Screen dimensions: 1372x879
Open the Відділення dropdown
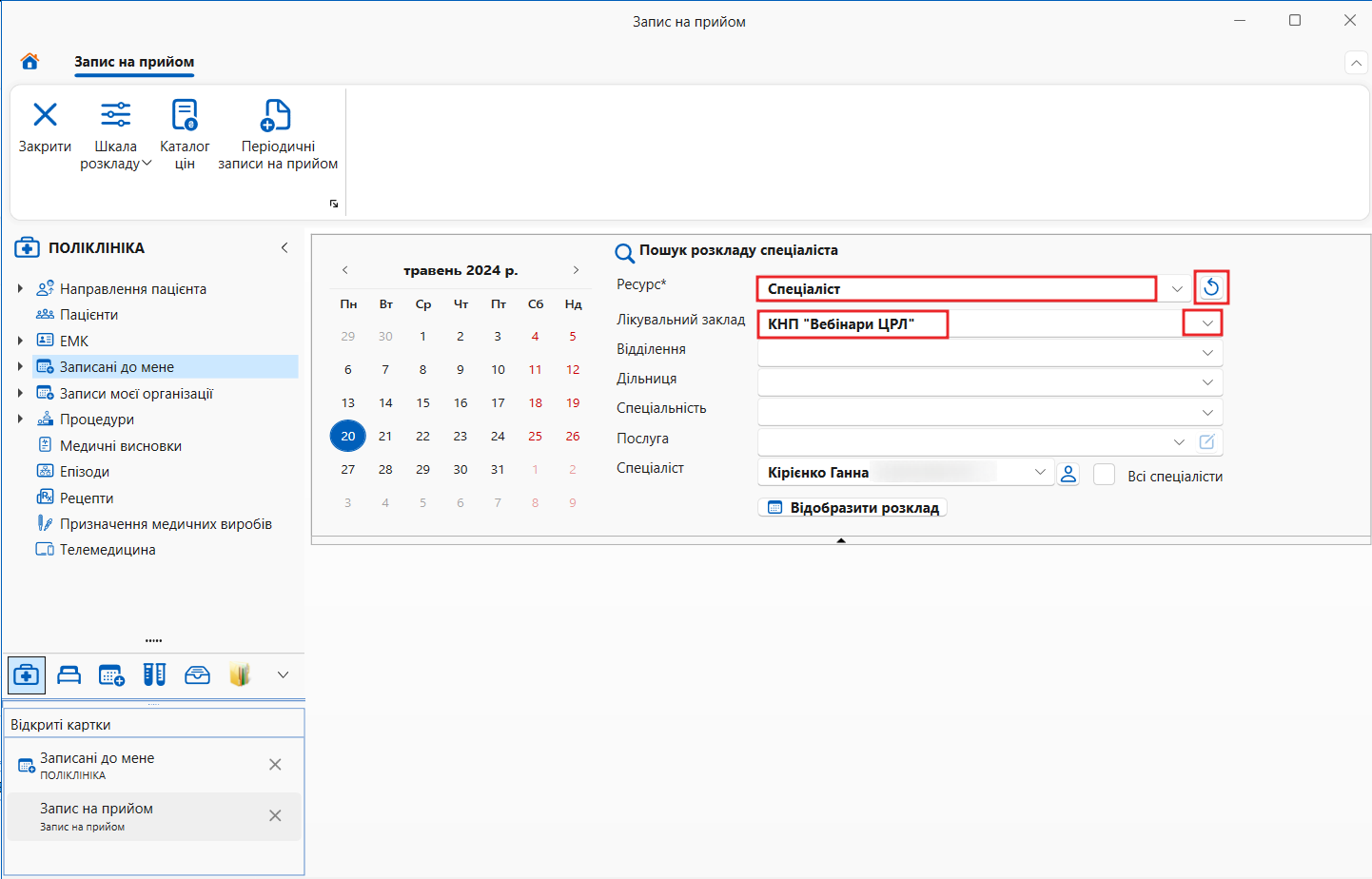(x=1207, y=353)
